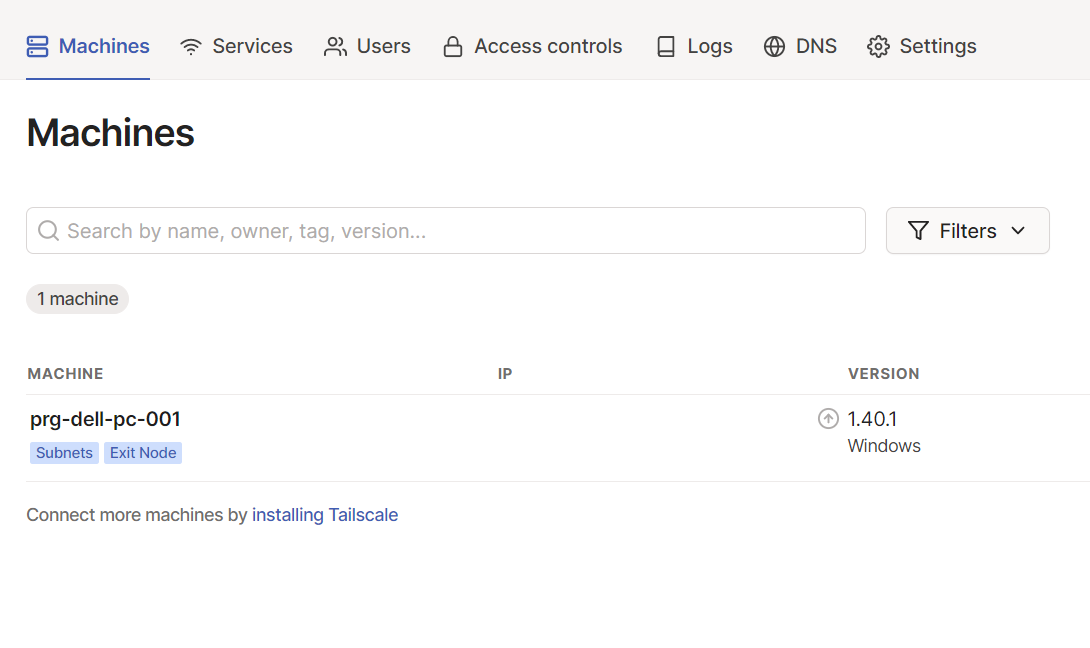
Task: Click the IP column header
Action: [x=505, y=374]
